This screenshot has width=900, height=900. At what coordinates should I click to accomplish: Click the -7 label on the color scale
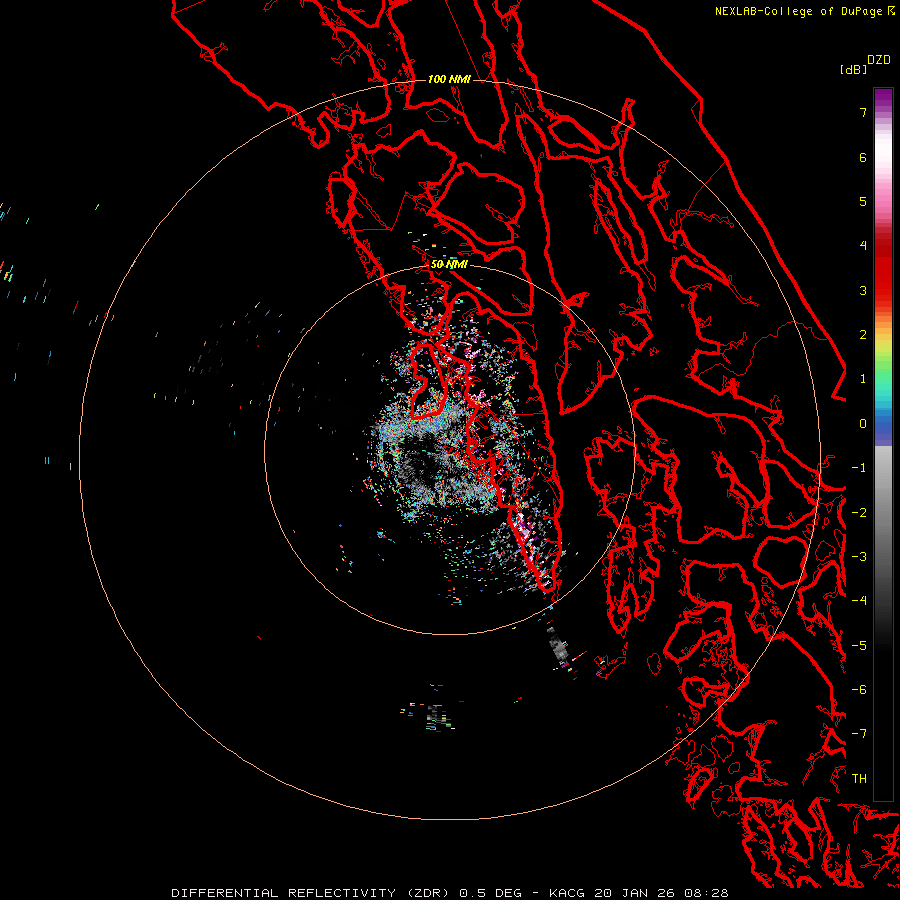(859, 734)
